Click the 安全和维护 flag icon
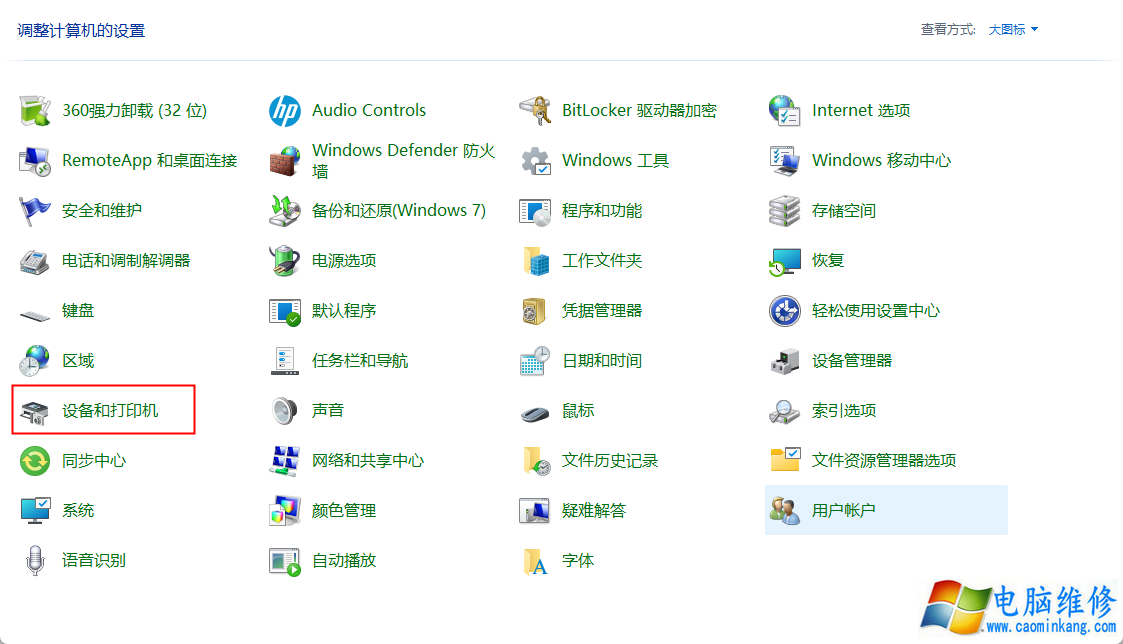1123x644 pixels. click(x=34, y=211)
